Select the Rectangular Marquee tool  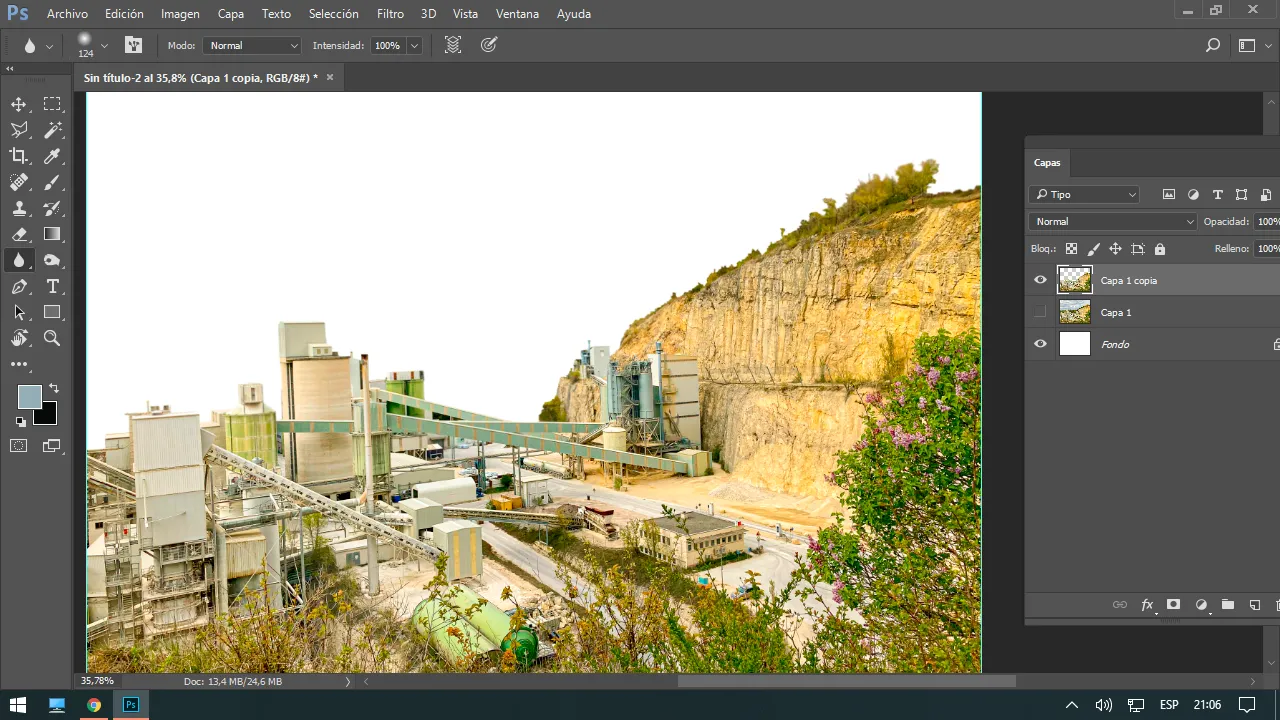[52, 104]
